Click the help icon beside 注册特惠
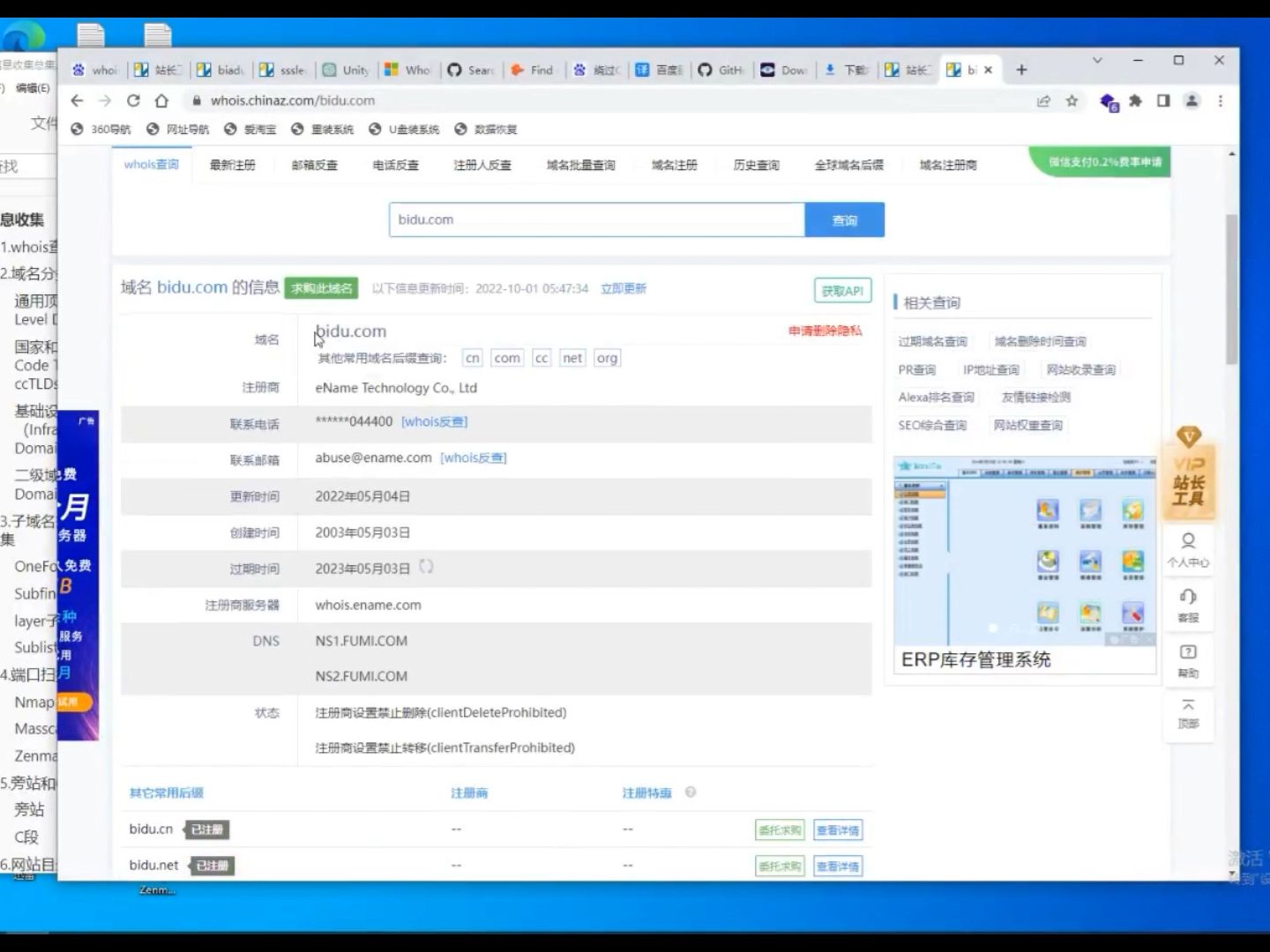The width and height of the screenshot is (1270, 952). coord(691,792)
